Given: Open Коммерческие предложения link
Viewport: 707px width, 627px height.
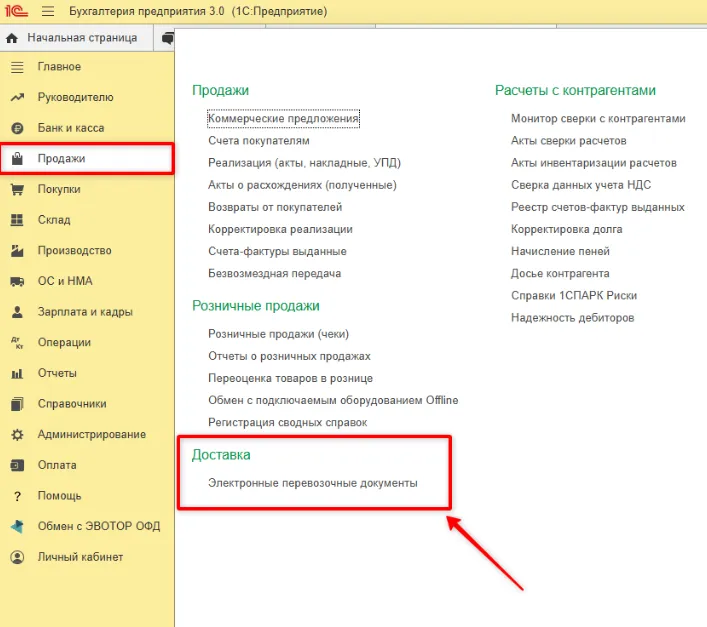Looking at the screenshot, I should [x=283, y=119].
